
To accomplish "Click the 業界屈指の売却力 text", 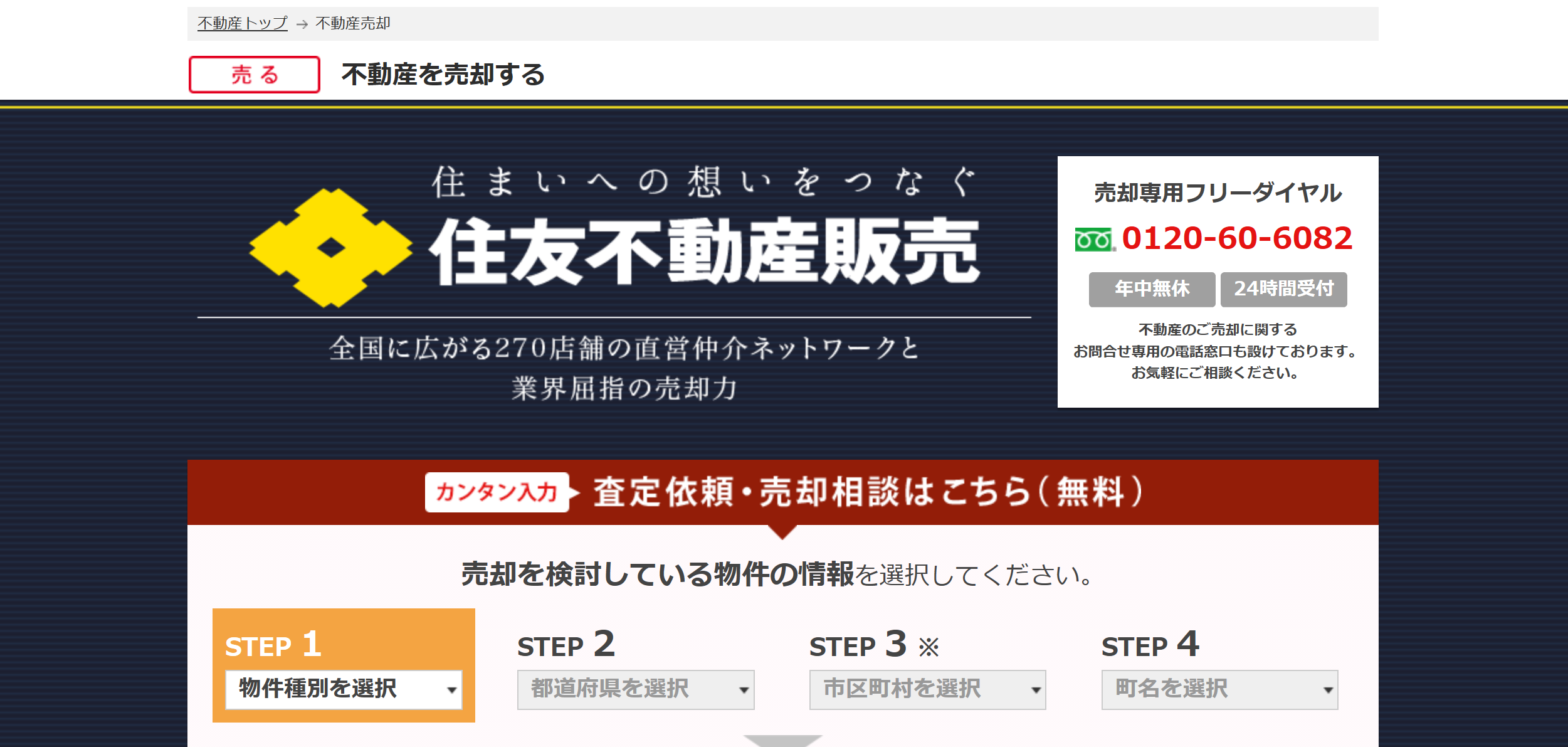I will coord(624,388).
